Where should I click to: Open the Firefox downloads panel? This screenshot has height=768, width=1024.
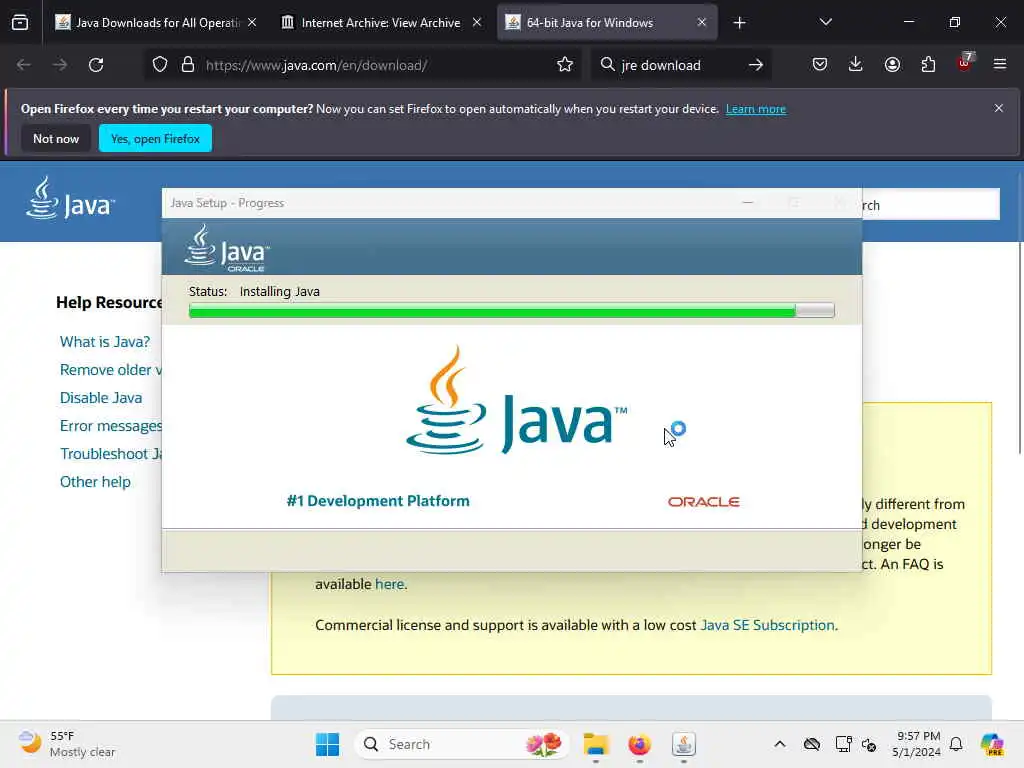point(856,65)
